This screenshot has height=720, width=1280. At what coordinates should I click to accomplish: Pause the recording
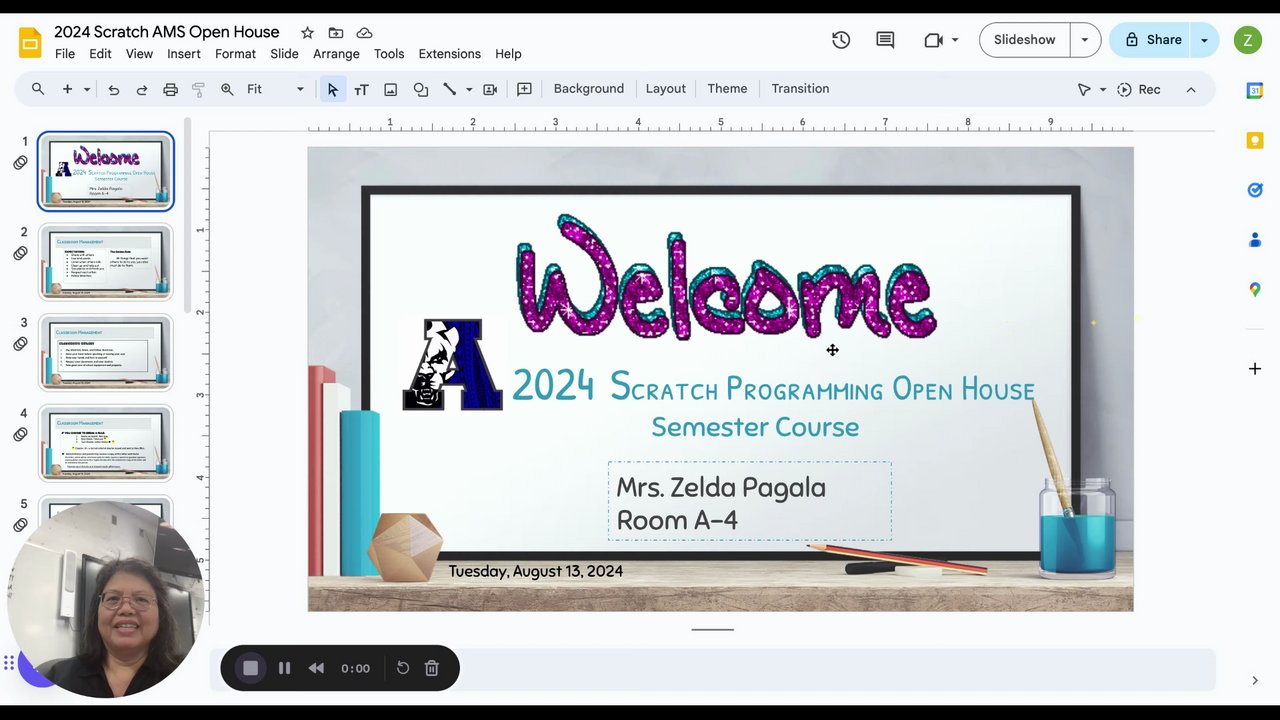(284, 668)
